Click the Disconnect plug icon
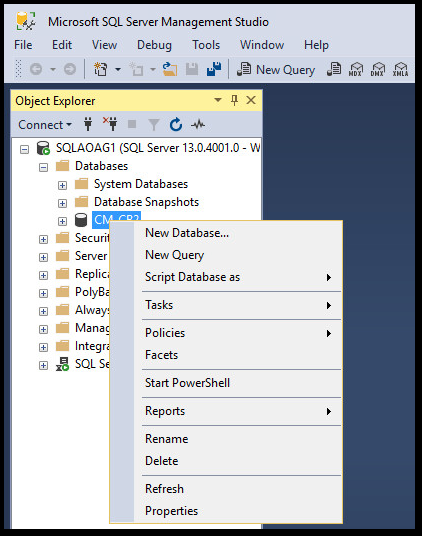Viewport: 422px width, 536px height. (110, 124)
